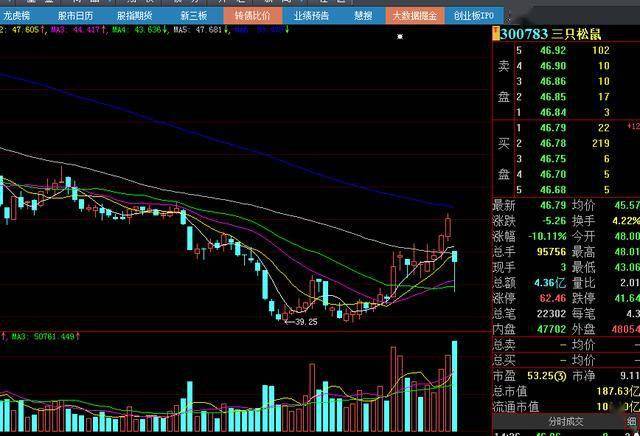The height and width of the screenshot is (436, 640).
Task: Open the 龙虎榜 tab
Action: pos(17,16)
